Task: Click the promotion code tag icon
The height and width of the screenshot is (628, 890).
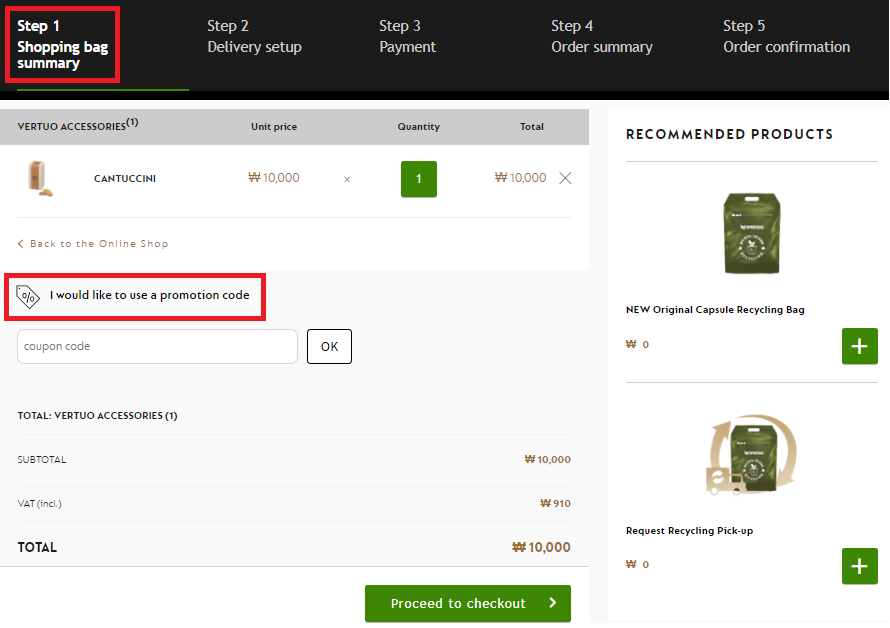Action: (27, 296)
